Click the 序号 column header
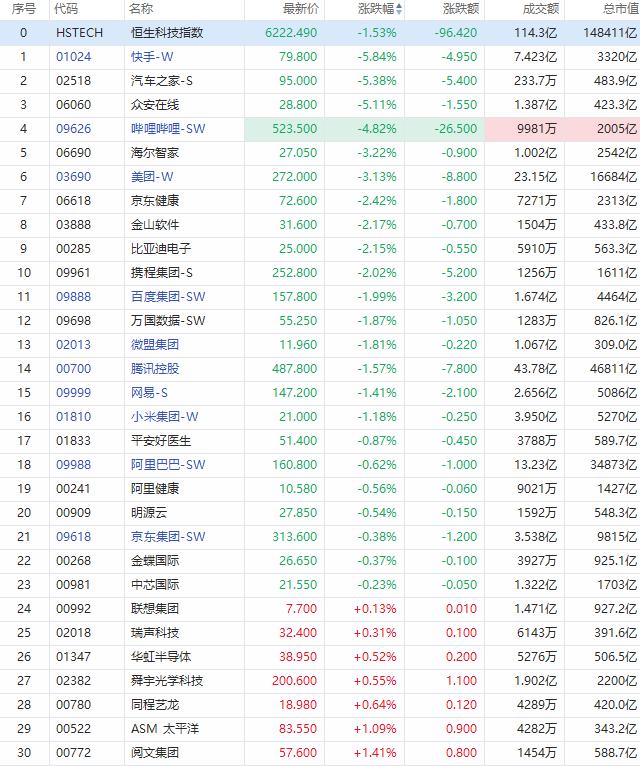The height and width of the screenshot is (766, 640). (24, 9)
